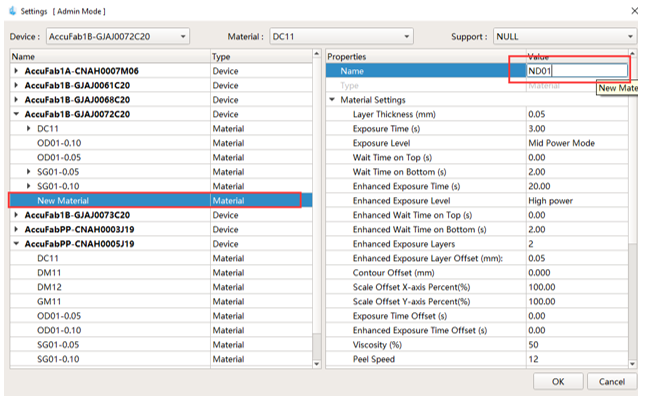
Task: Open the Material dropdown showing DC11
Action: pyautogui.click(x=341, y=36)
